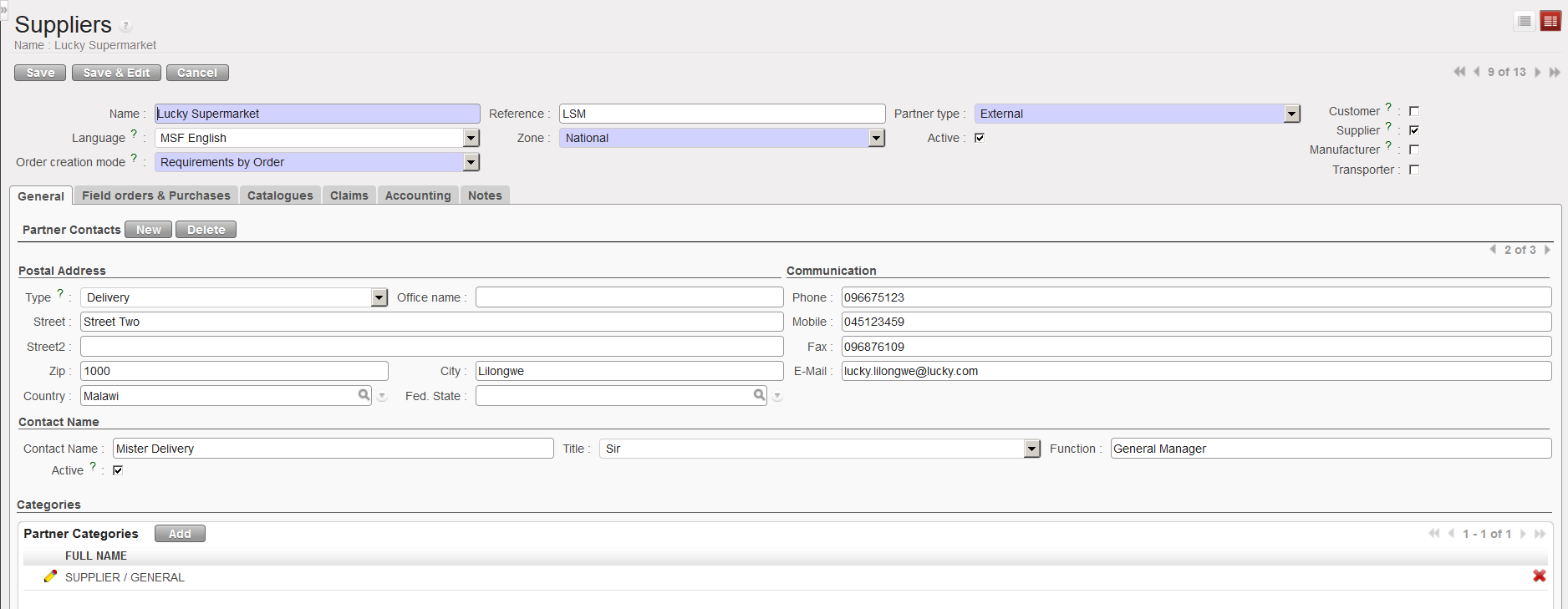Go to the next supplier record
The height and width of the screenshot is (609, 1568).
(1538, 73)
